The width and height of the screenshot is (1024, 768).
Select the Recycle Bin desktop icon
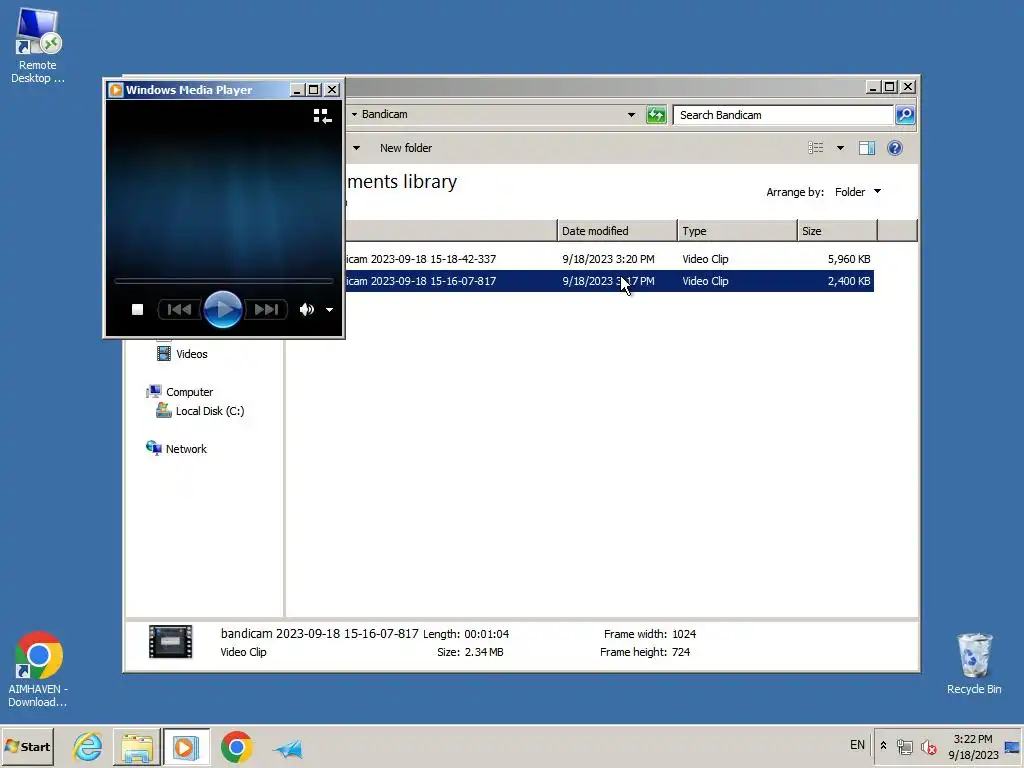(x=974, y=664)
